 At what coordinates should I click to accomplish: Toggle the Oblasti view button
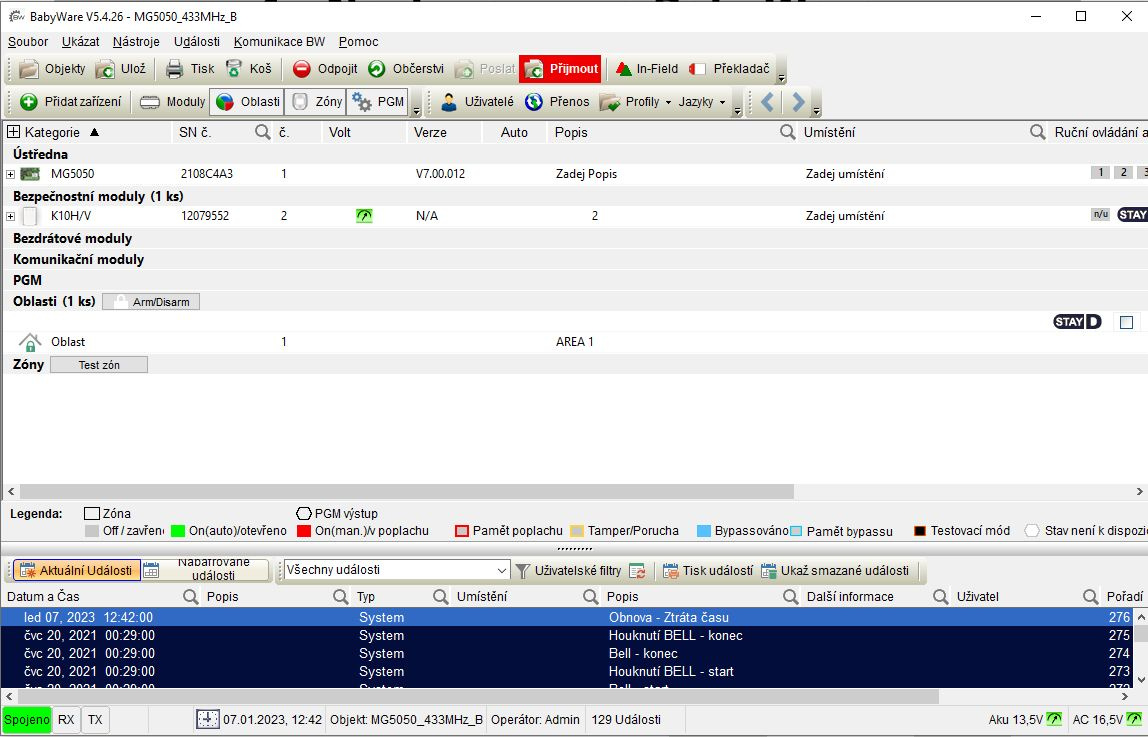[247, 102]
